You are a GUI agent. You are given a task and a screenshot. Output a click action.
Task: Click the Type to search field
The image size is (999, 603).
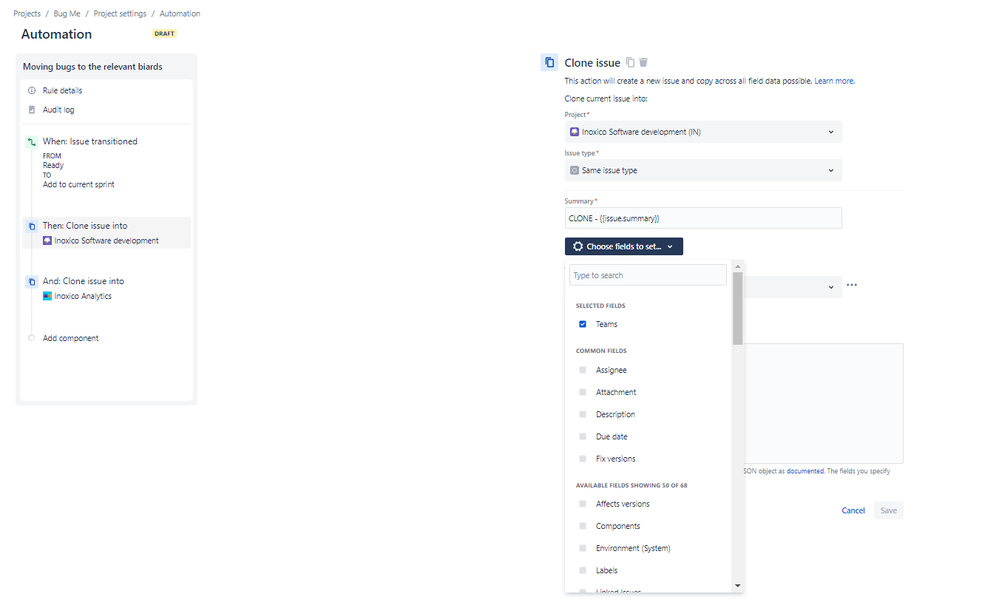[x=647, y=275]
